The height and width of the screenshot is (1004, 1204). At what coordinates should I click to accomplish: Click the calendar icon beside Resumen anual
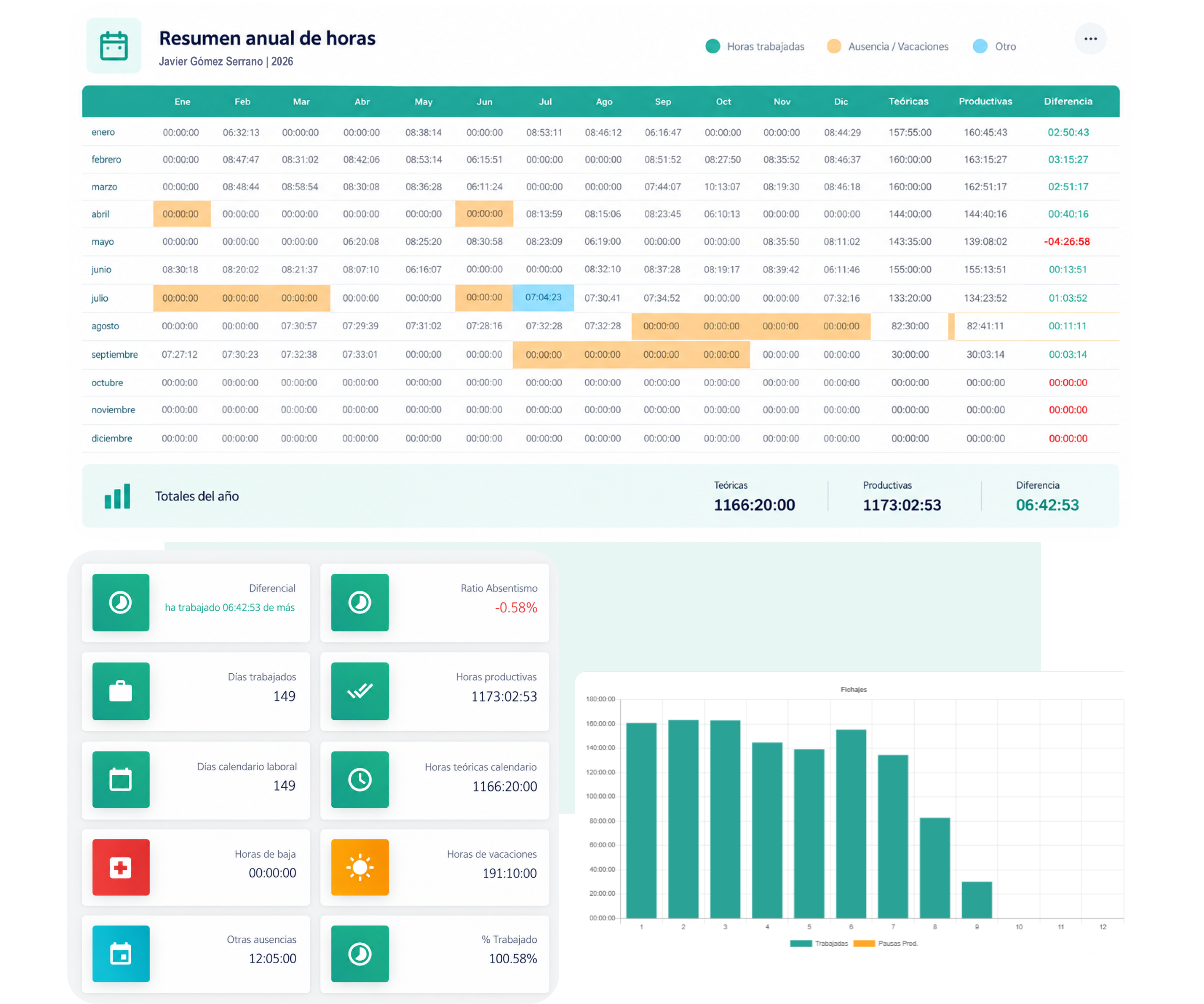coord(113,46)
